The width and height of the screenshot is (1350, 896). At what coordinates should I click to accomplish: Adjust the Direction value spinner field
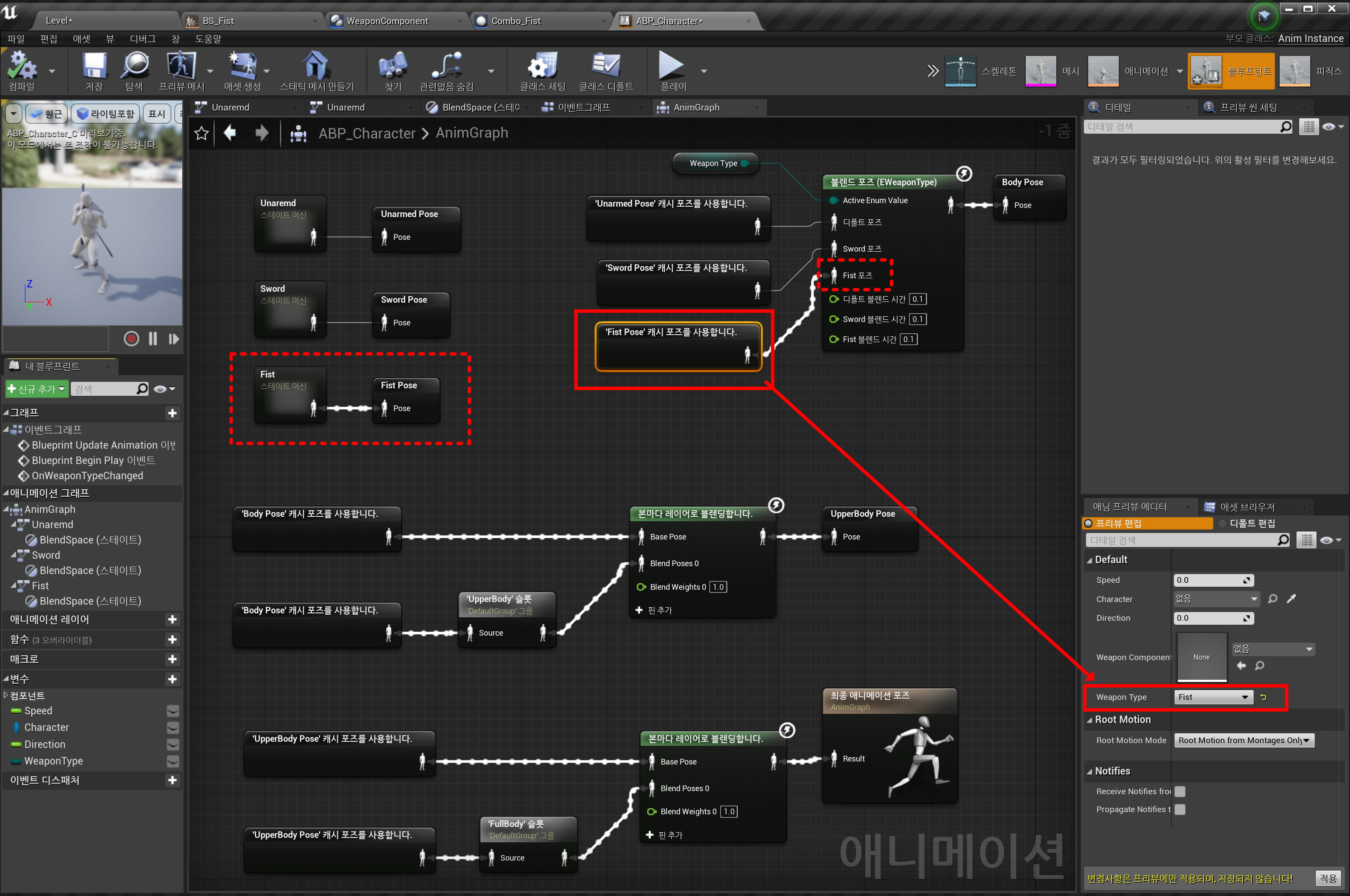click(x=1213, y=618)
